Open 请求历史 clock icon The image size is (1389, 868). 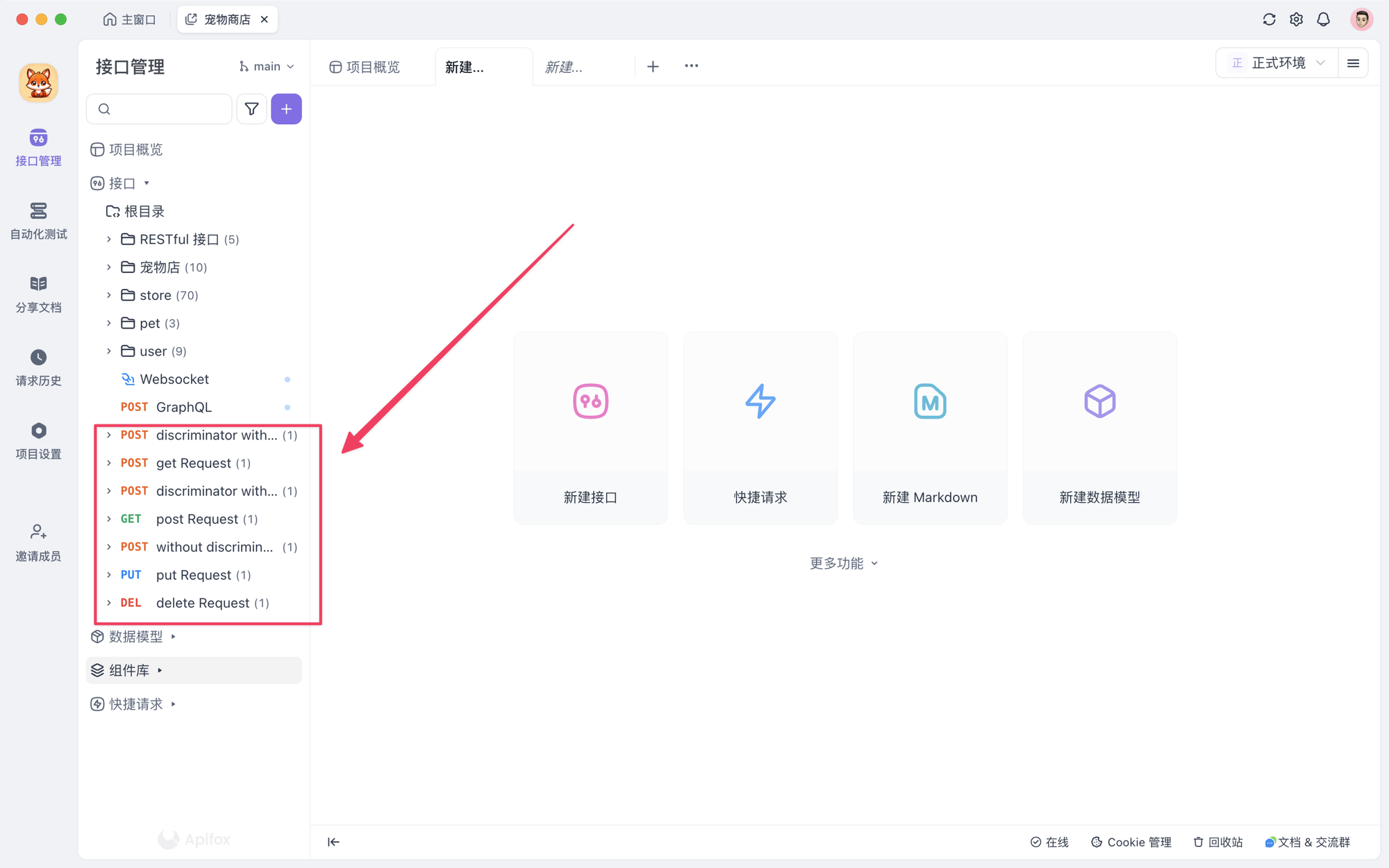[38, 358]
